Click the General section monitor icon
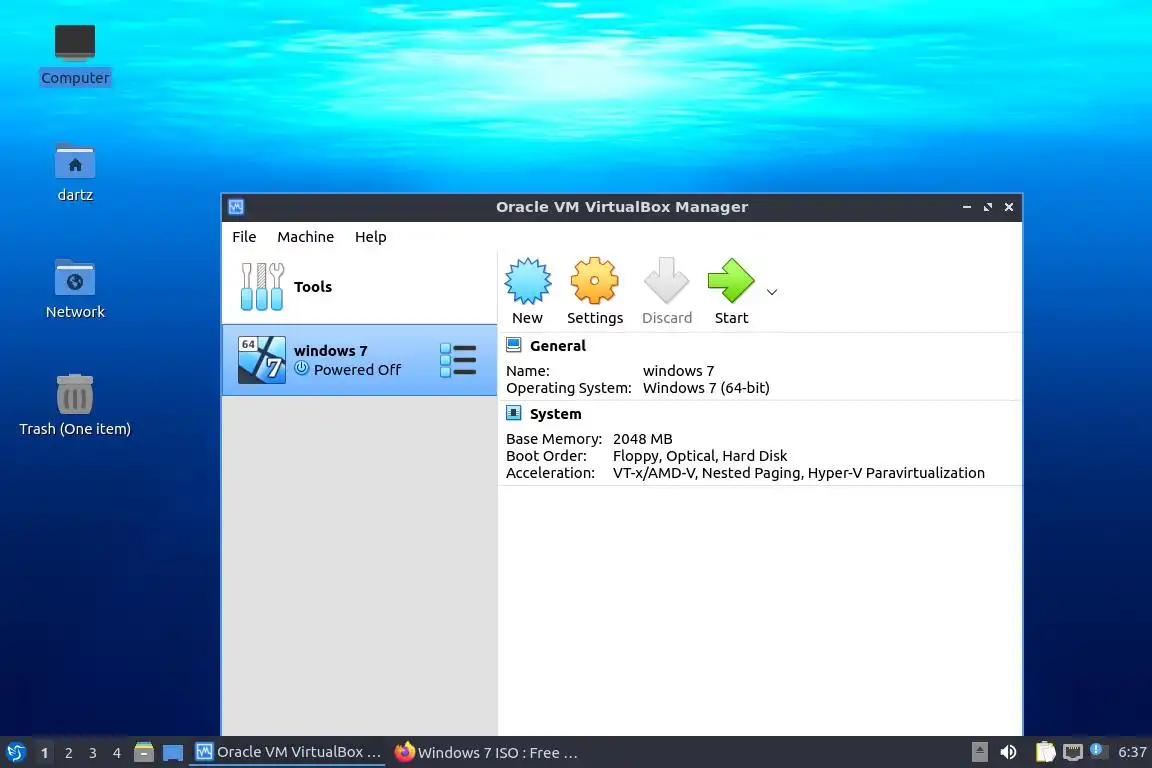This screenshot has height=768, width=1152. click(514, 345)
